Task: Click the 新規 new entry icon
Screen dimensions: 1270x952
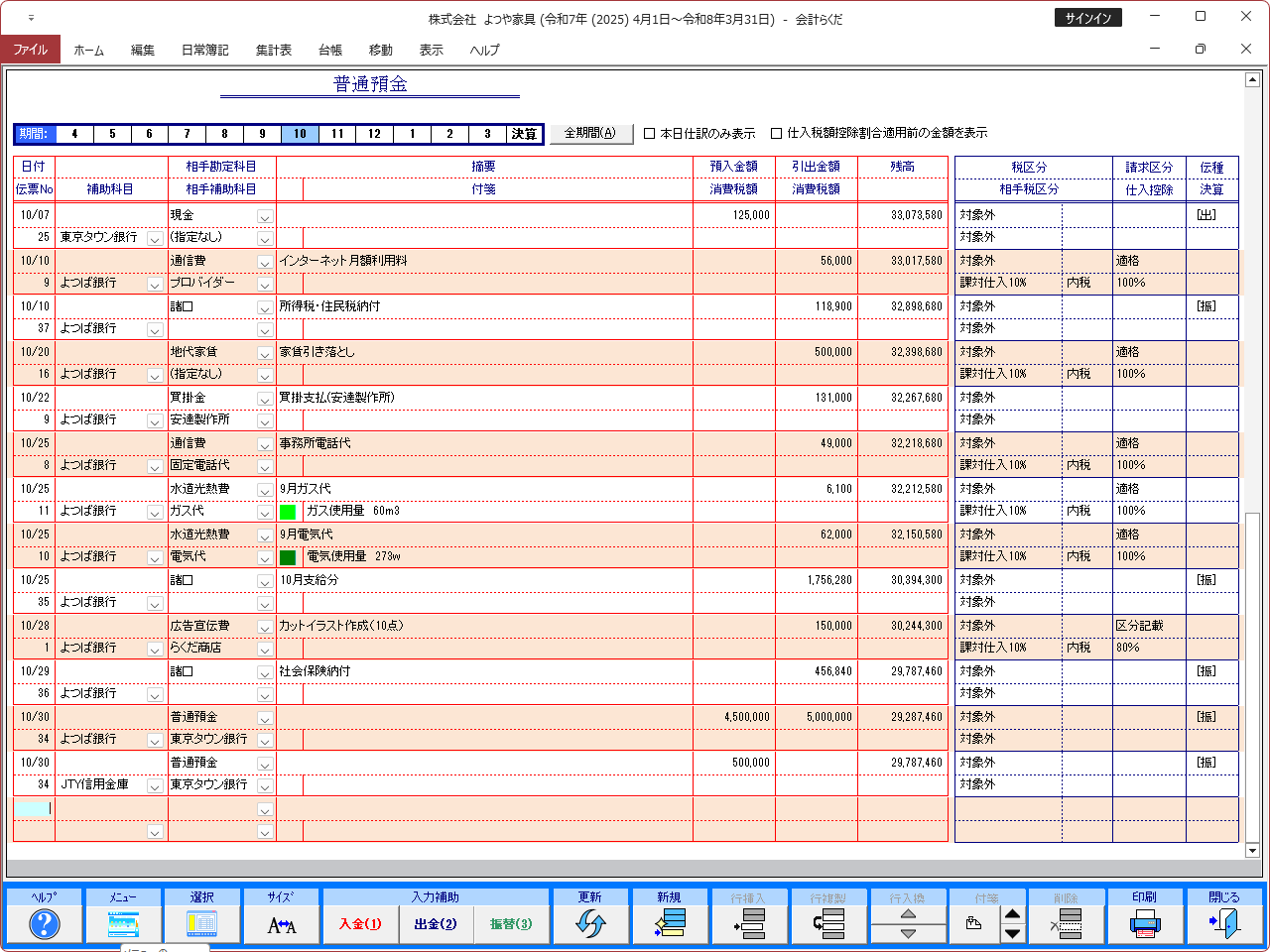Action: click(670, 924)
